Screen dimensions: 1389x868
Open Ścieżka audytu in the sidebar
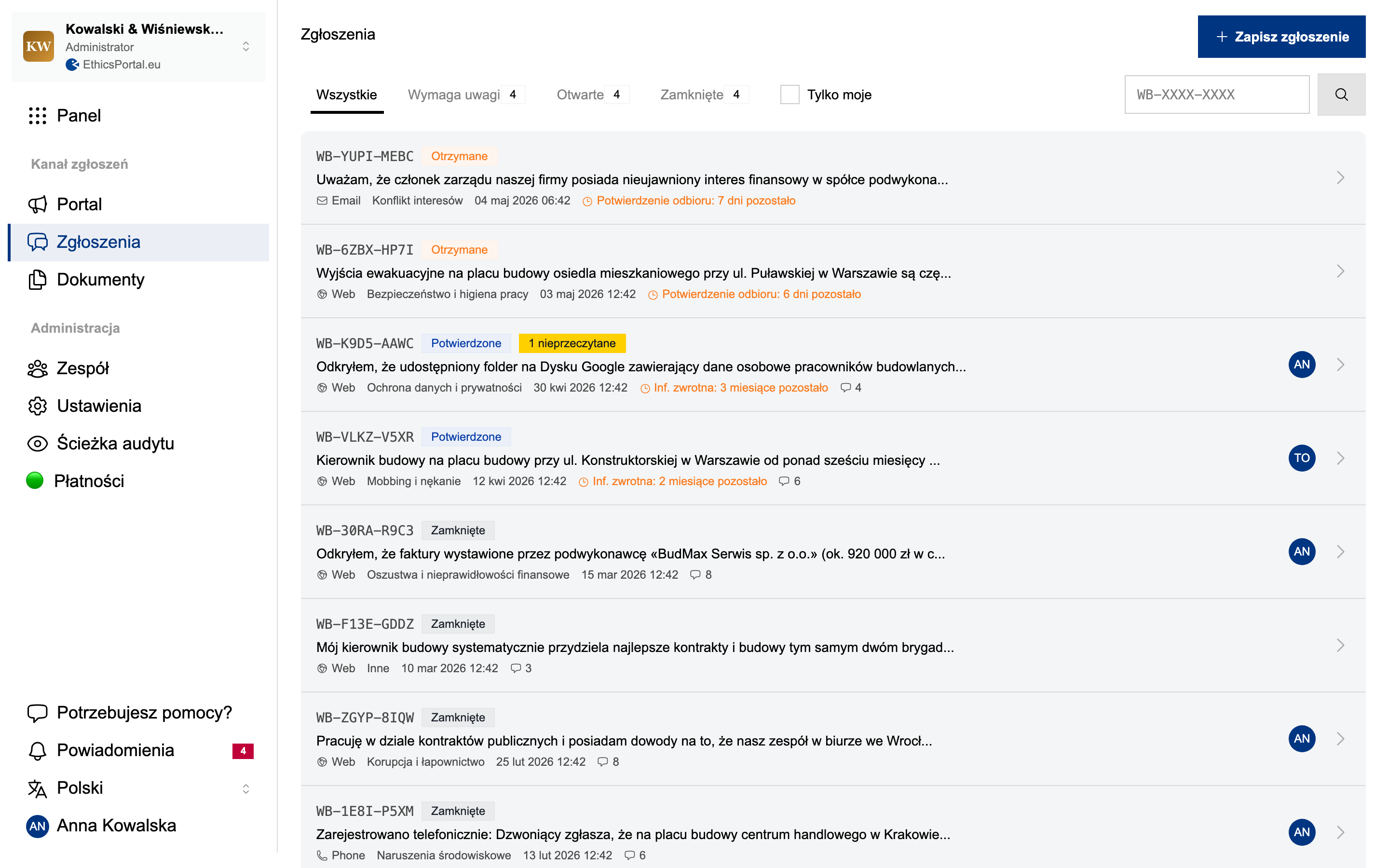tap(138, 444)
